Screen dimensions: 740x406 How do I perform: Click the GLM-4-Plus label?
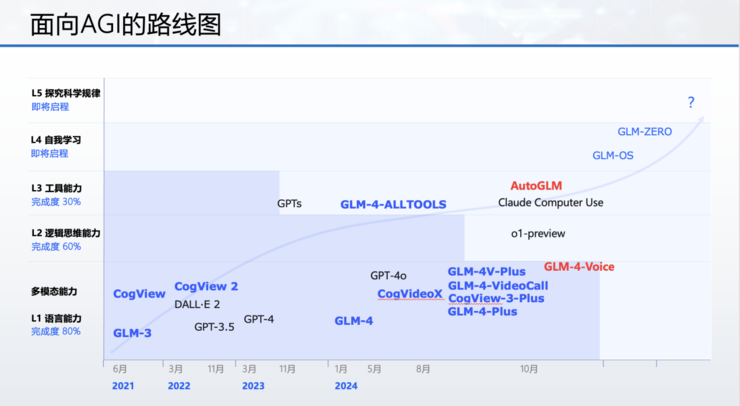point(482,312)
